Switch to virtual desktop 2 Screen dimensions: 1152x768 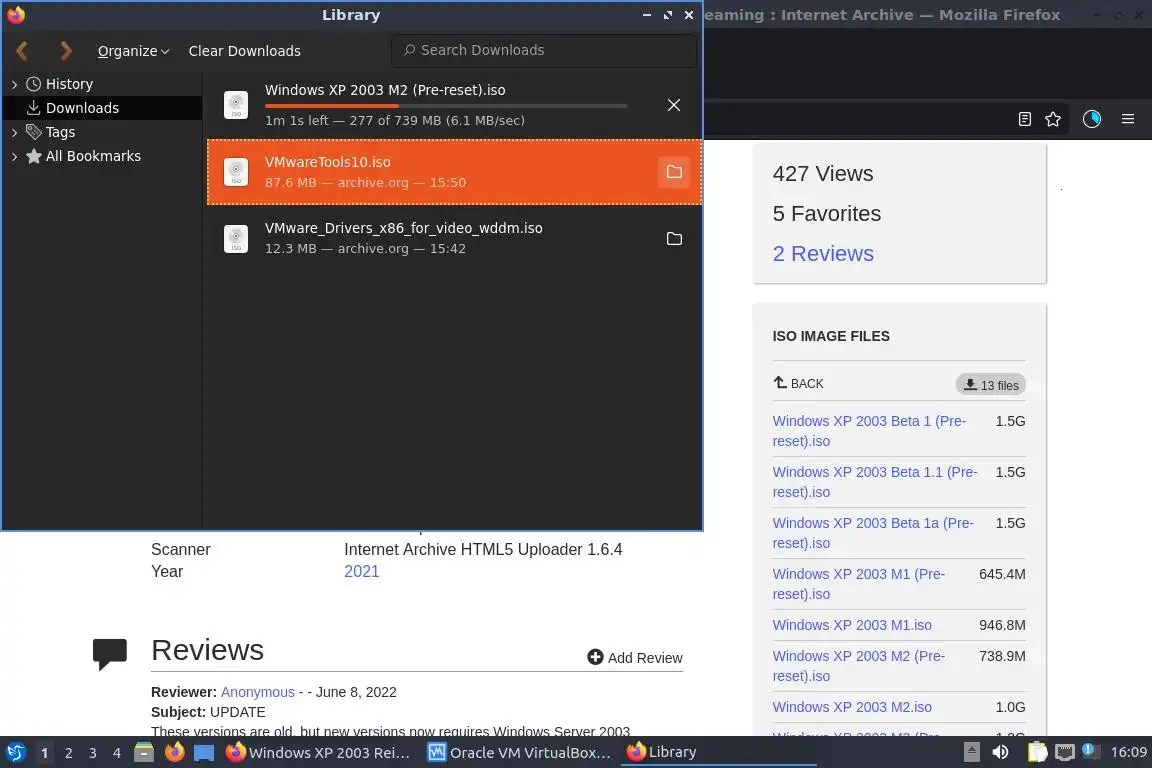pyautogui.click(x=68, y=753)
